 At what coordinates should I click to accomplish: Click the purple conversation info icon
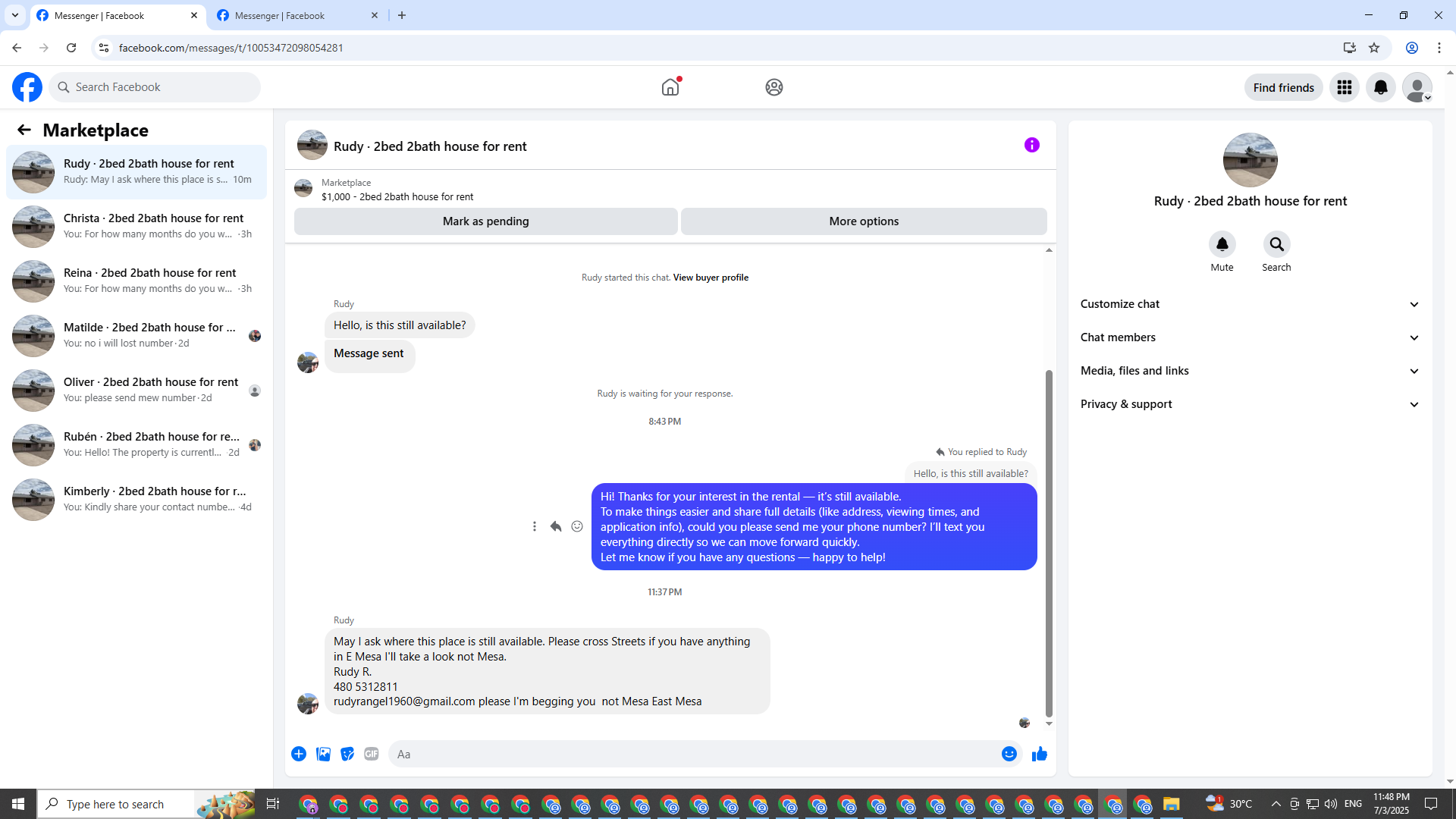1031,145
